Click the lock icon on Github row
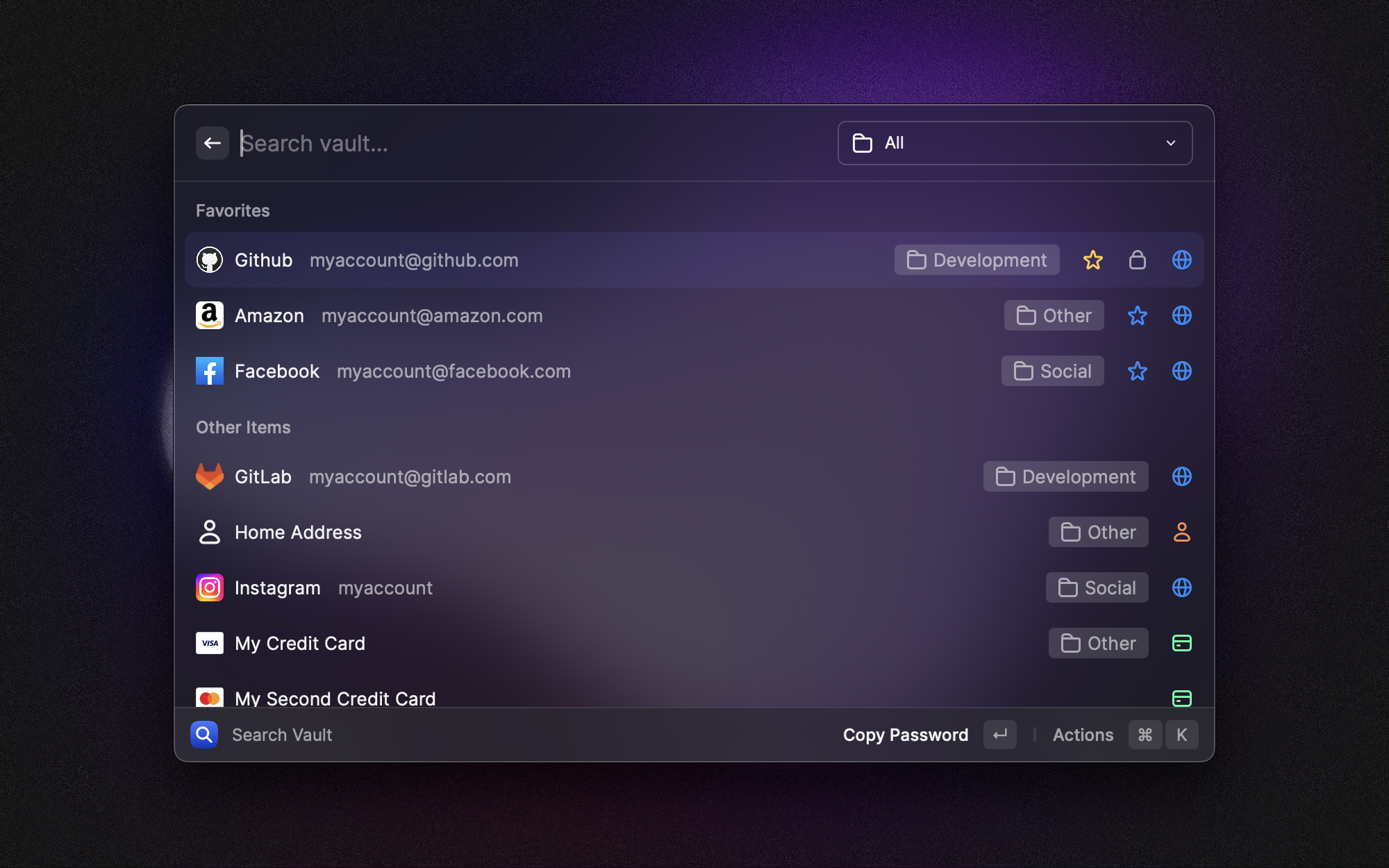This screenshot has width=1389, height=868. tap(1137, 260)
